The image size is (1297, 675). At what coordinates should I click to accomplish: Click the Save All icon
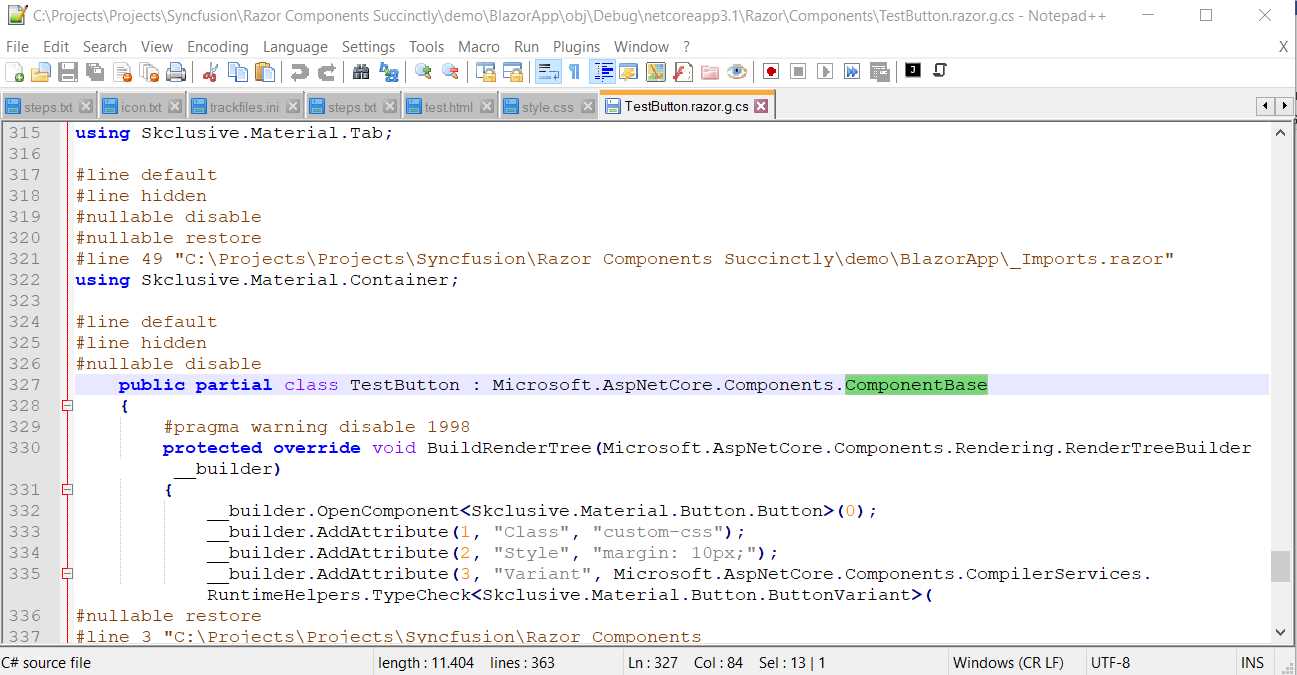94,71
